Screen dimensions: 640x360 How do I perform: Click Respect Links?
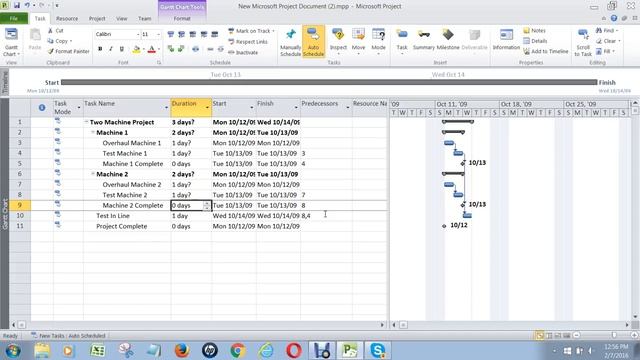248,42
